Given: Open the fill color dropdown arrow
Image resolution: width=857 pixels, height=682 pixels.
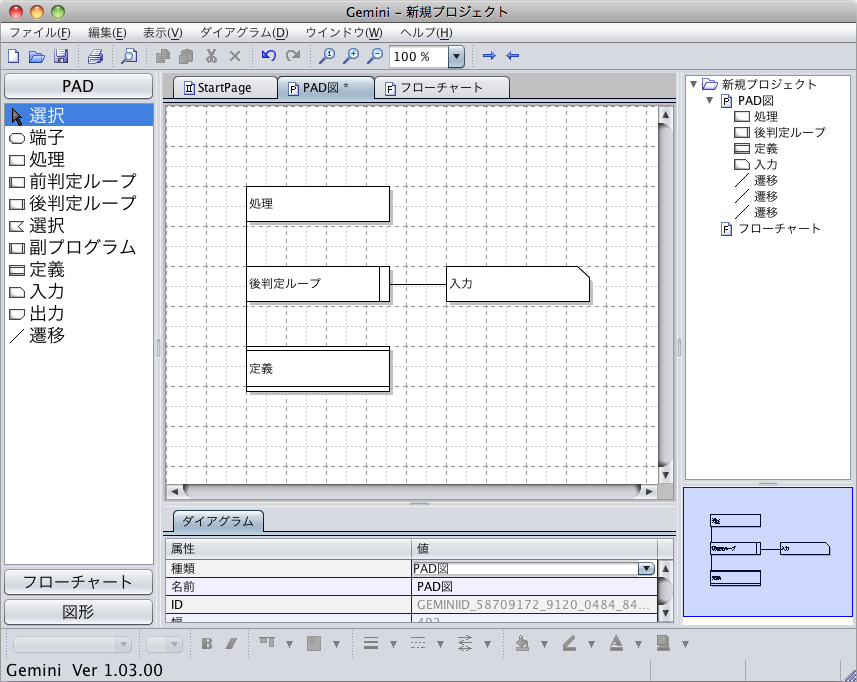Looking at the screenshot, I should (x=544, y=644).
